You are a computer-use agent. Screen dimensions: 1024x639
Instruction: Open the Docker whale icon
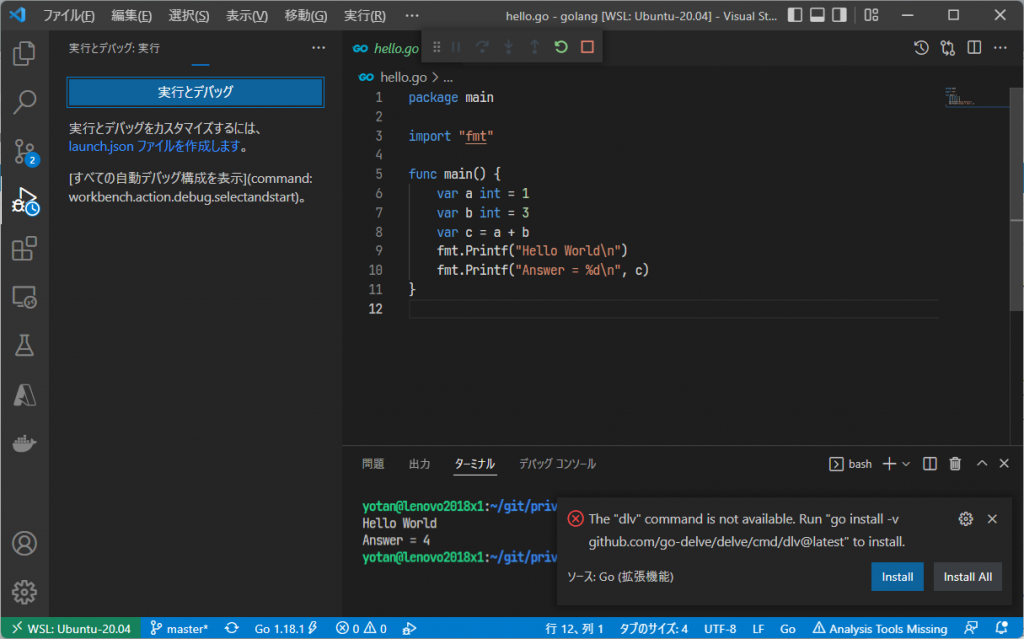pyautogui.click(x=24, y=444)
